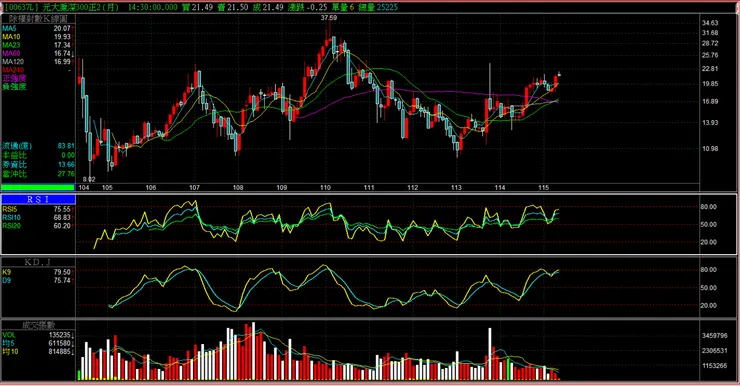Click the 流通(億) 83.81 row
The image size is (740, 386).
pyautogui.click(x=38, y=146)
